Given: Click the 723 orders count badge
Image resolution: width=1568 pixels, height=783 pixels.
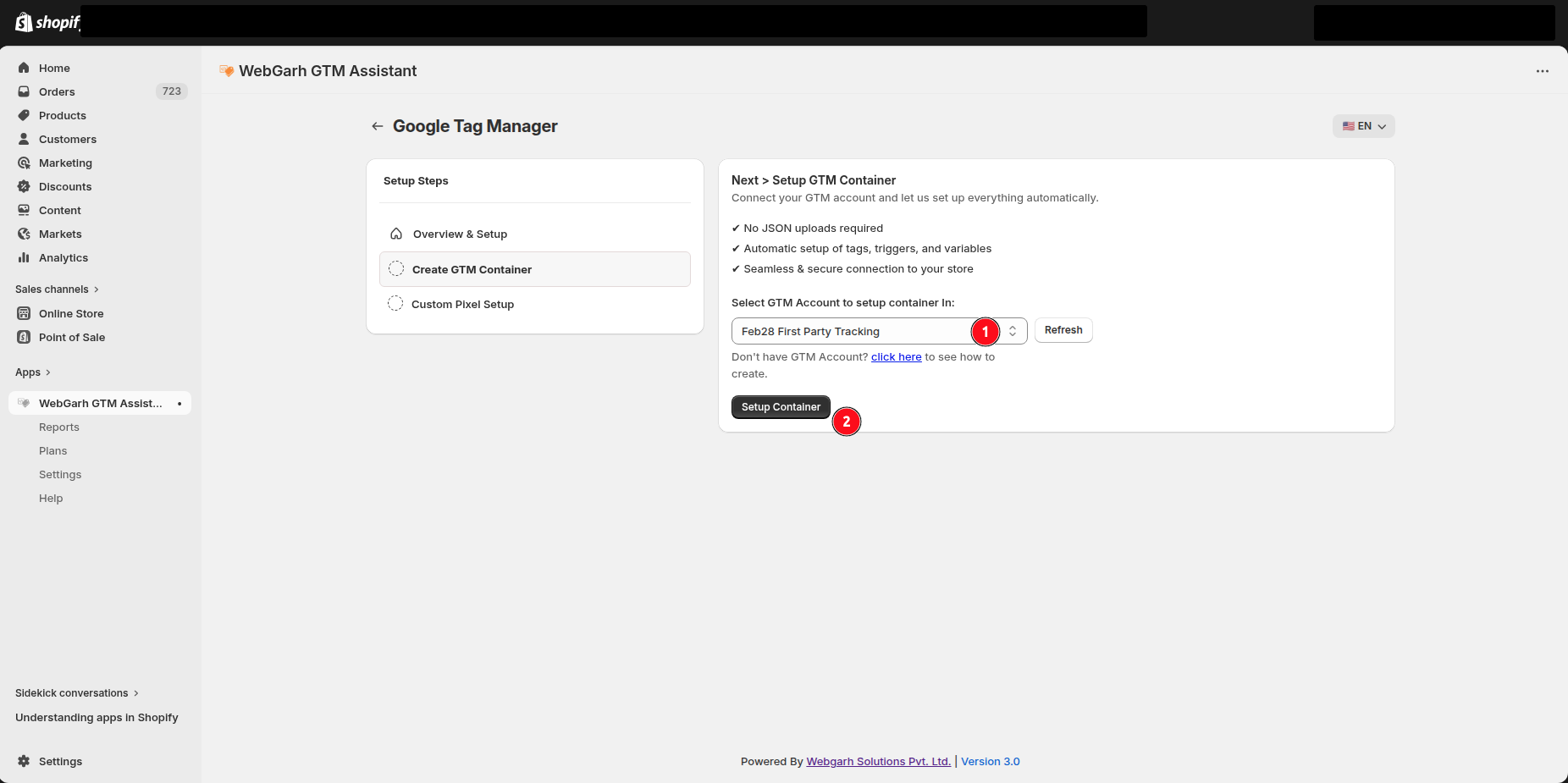Looking at the screenshot, I should (172, 91).
